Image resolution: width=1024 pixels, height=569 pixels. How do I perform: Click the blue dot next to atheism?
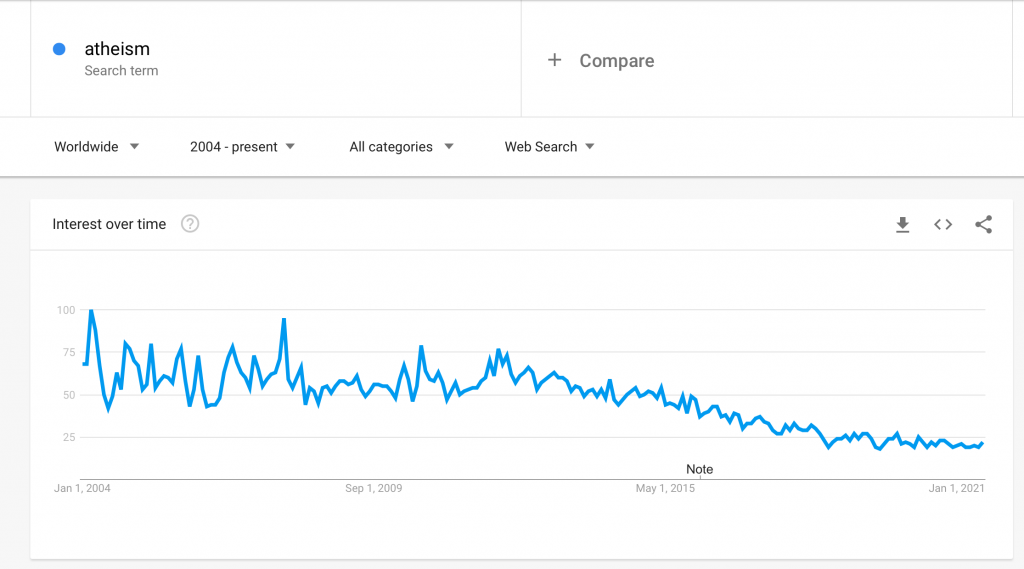[59, 49]
